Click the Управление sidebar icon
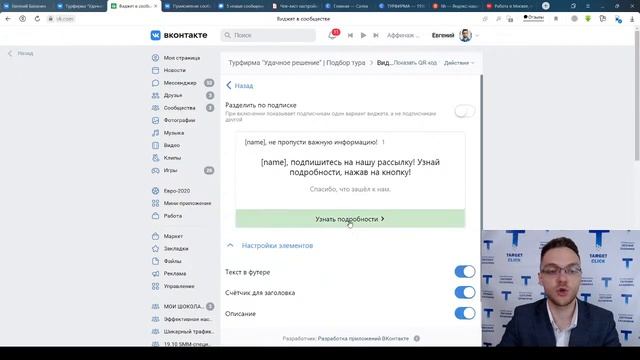The width and height of the screenshot is (640, 360). (155, 286)
